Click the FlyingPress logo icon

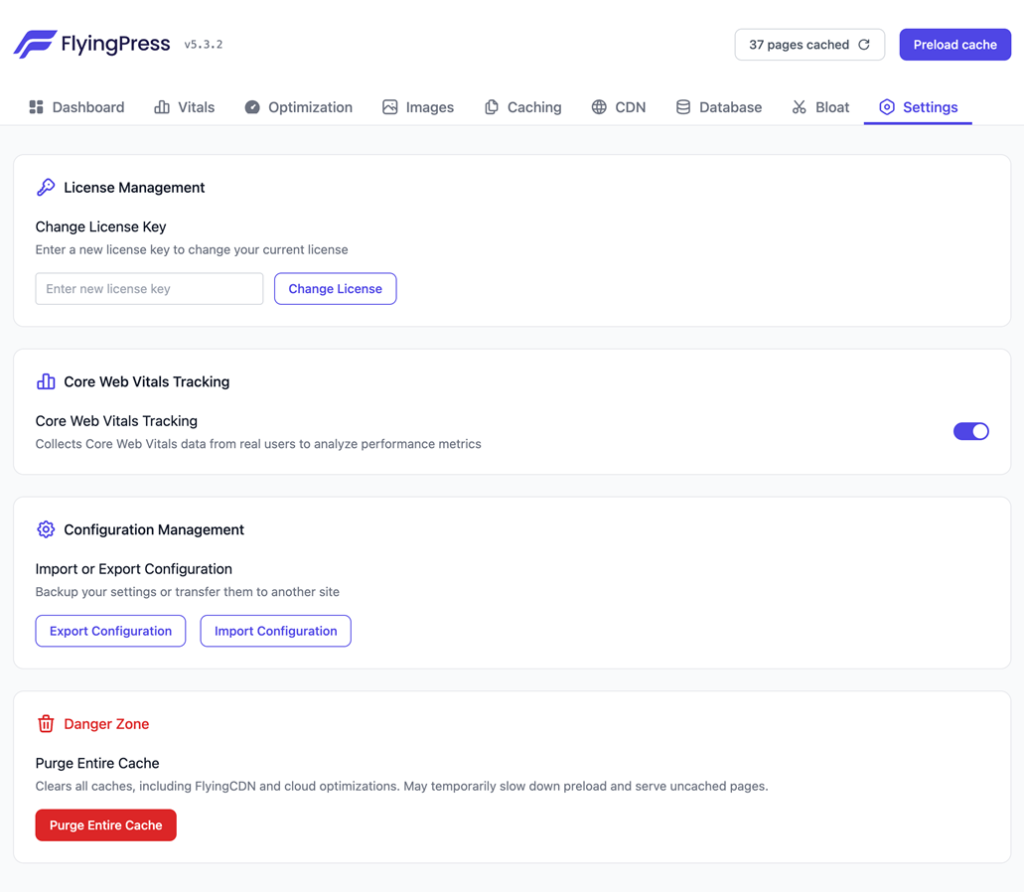tap(35, 44)
